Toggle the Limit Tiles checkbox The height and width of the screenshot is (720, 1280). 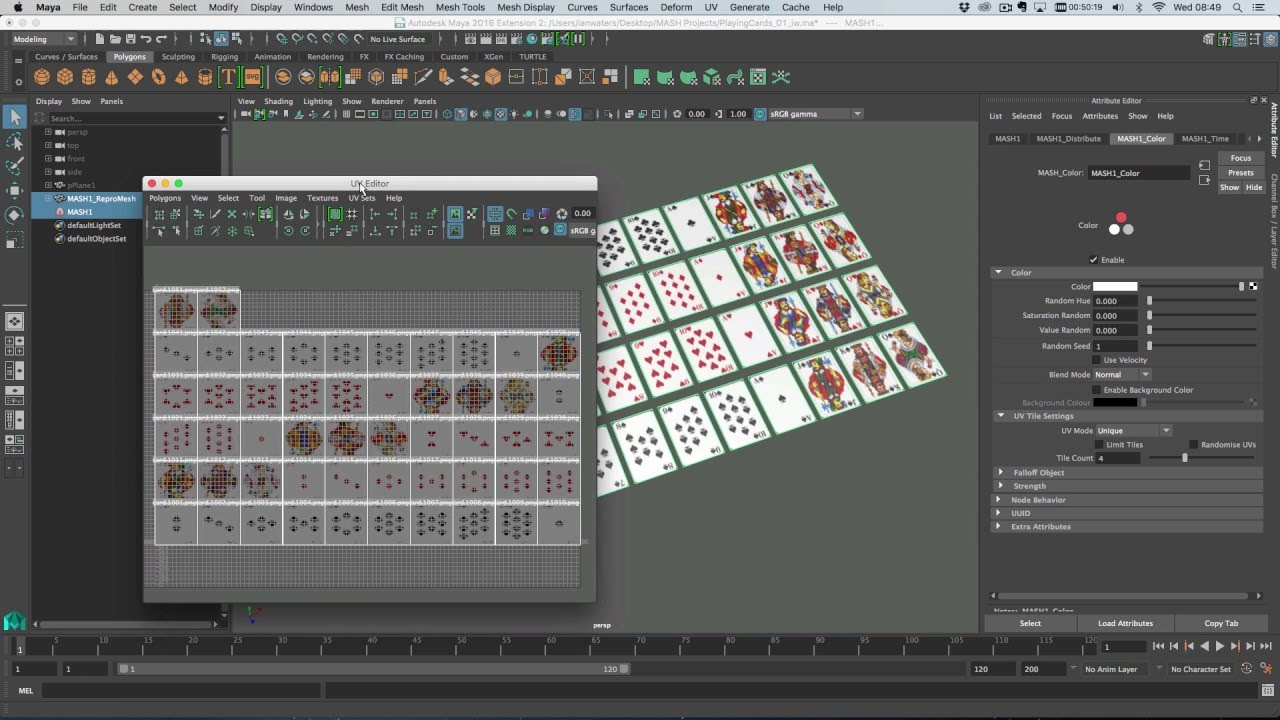point(1100,445)
